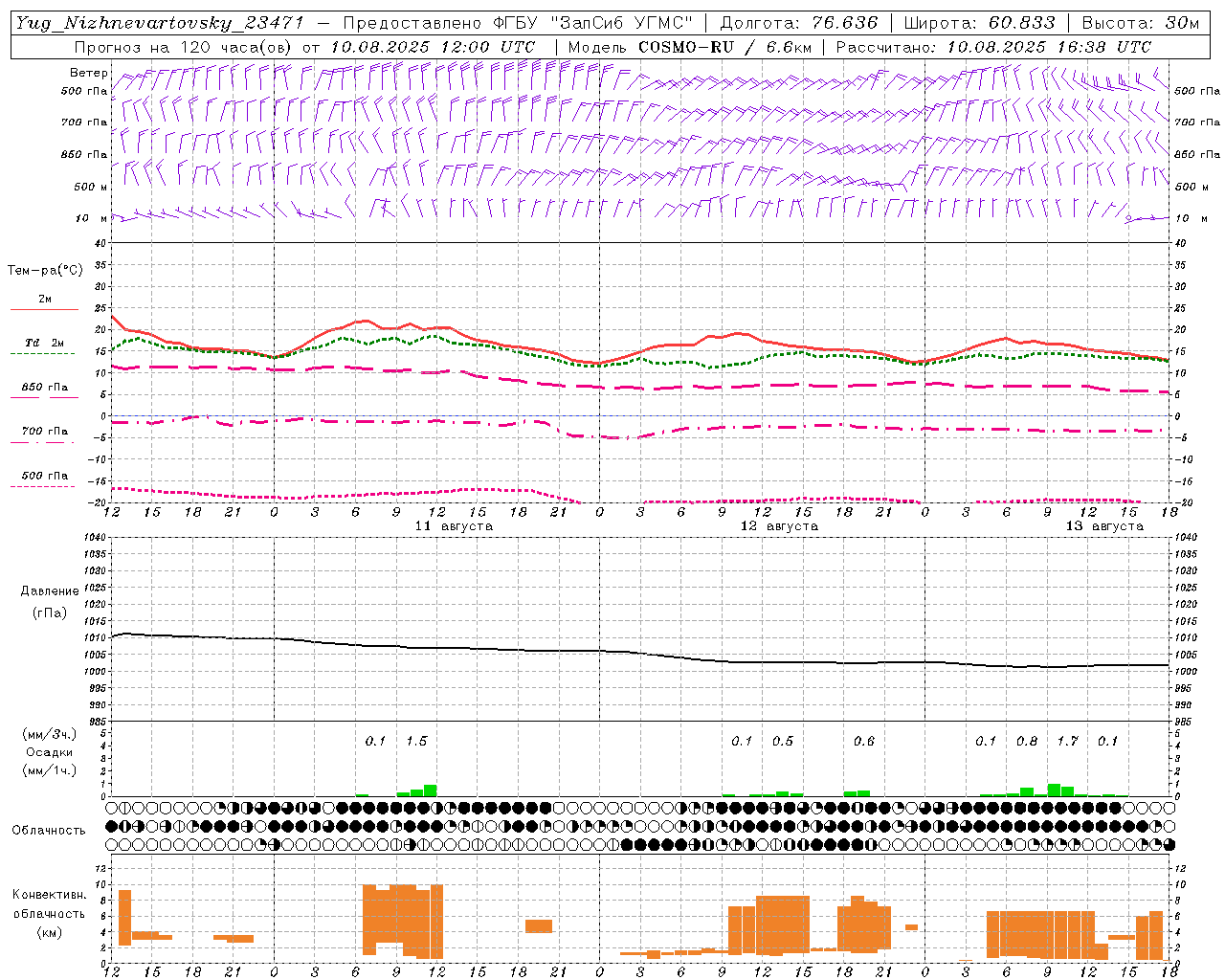Click the Тем-ра(°C) axis title
1225x980 pixels.
[x=45, y=271]
